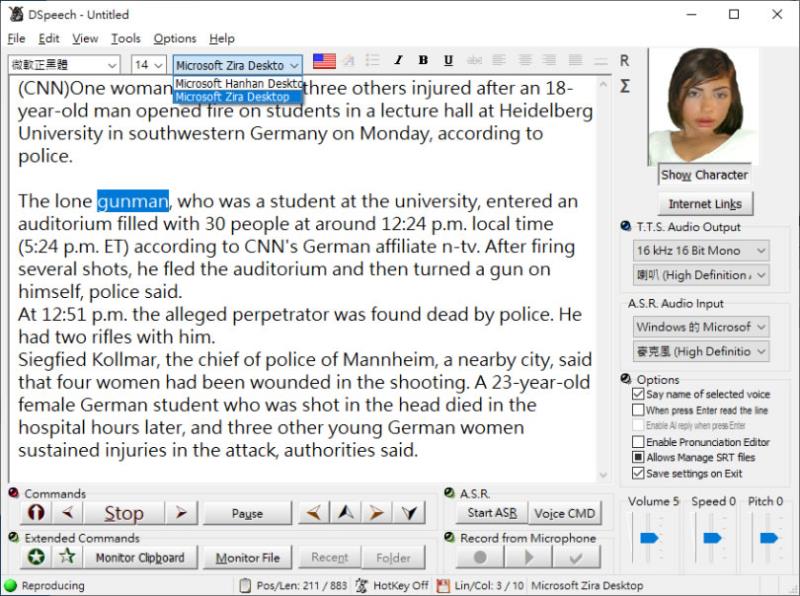Viewport: 800px width, 596px height.
Task: Click the orange left navigation arrow
Action: (x=314, y=513)
